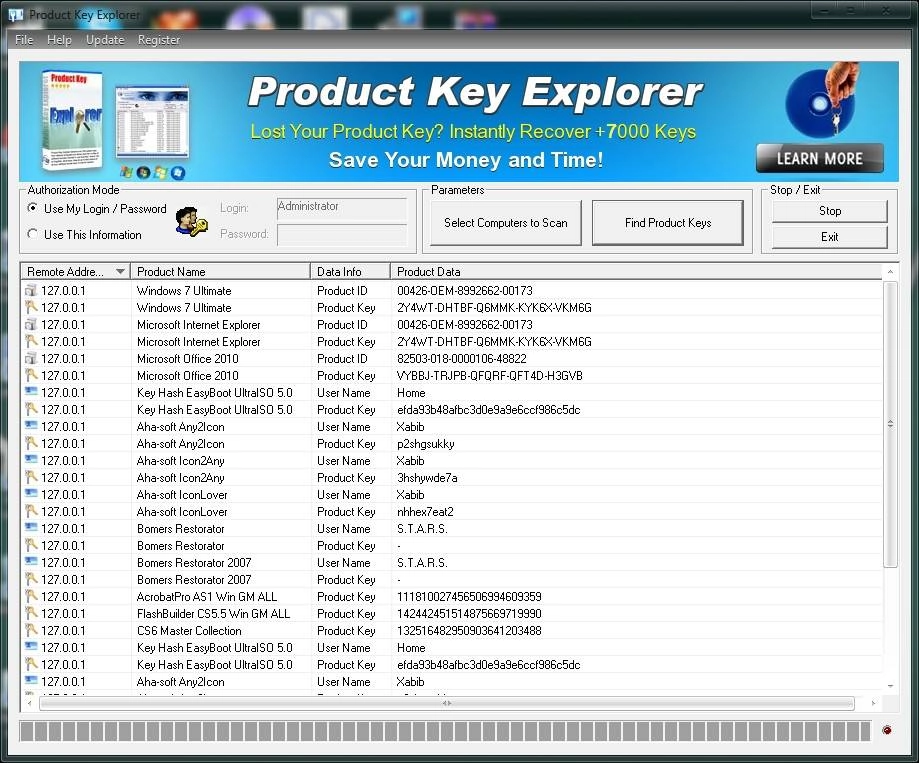Click key icon for FlashBuilder CS5.5 Win GM ALL

[31, 613]
